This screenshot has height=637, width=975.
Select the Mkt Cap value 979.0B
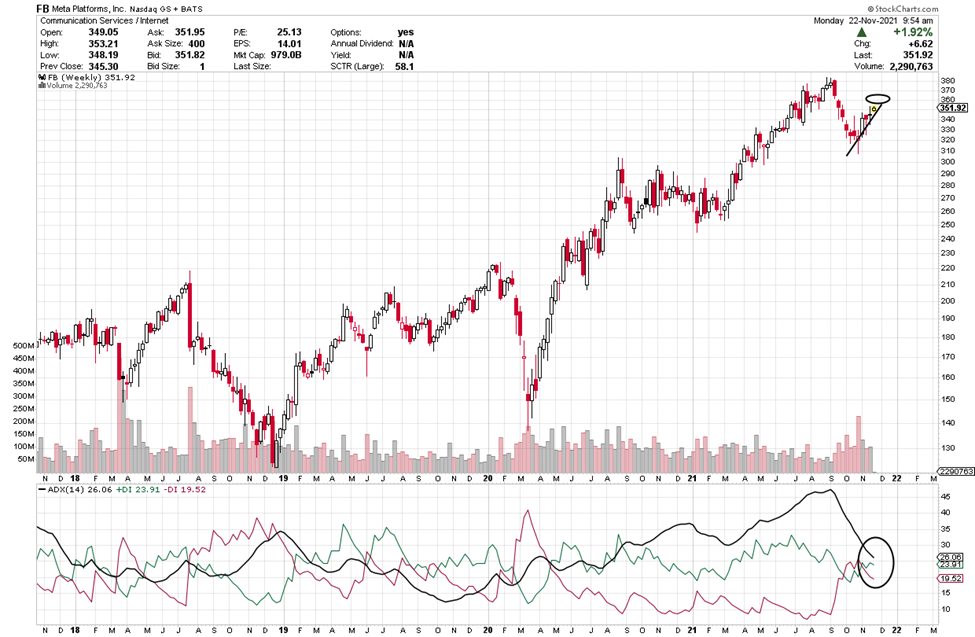[x=286, y=55]
